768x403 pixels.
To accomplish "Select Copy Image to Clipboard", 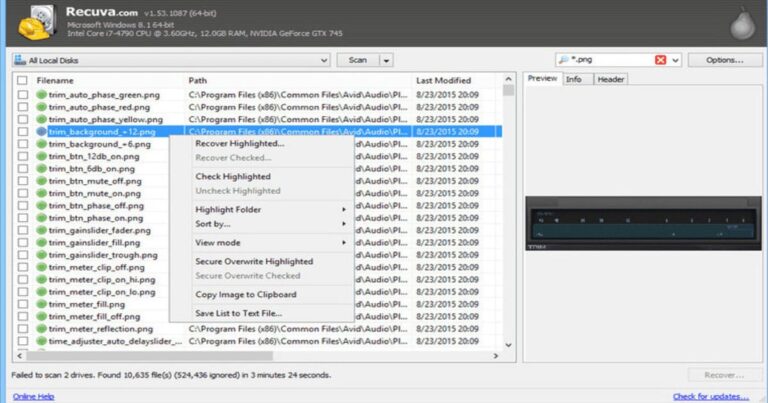I will [x=245, y=294].
